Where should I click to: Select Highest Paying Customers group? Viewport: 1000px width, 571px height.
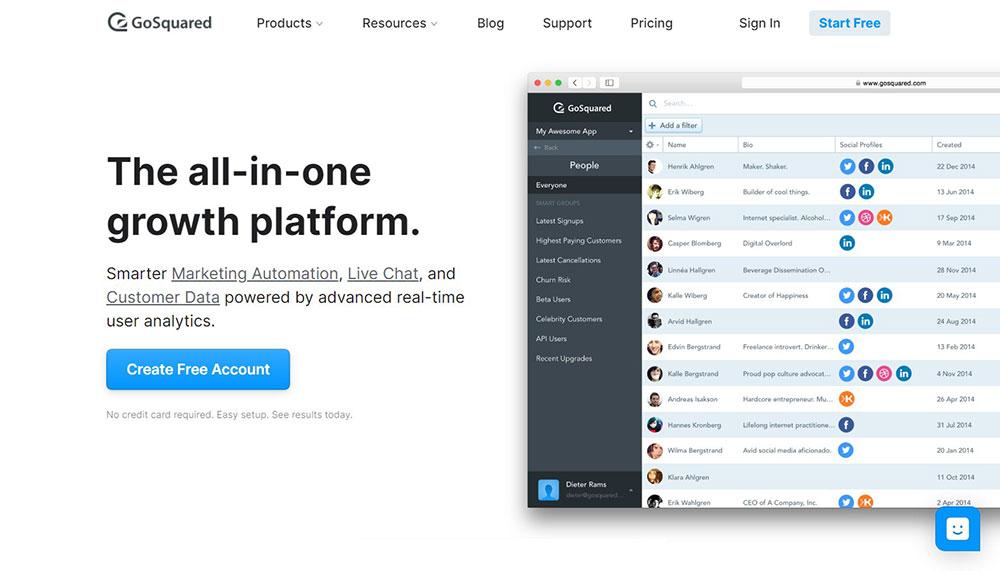click(x=578, y=241)
